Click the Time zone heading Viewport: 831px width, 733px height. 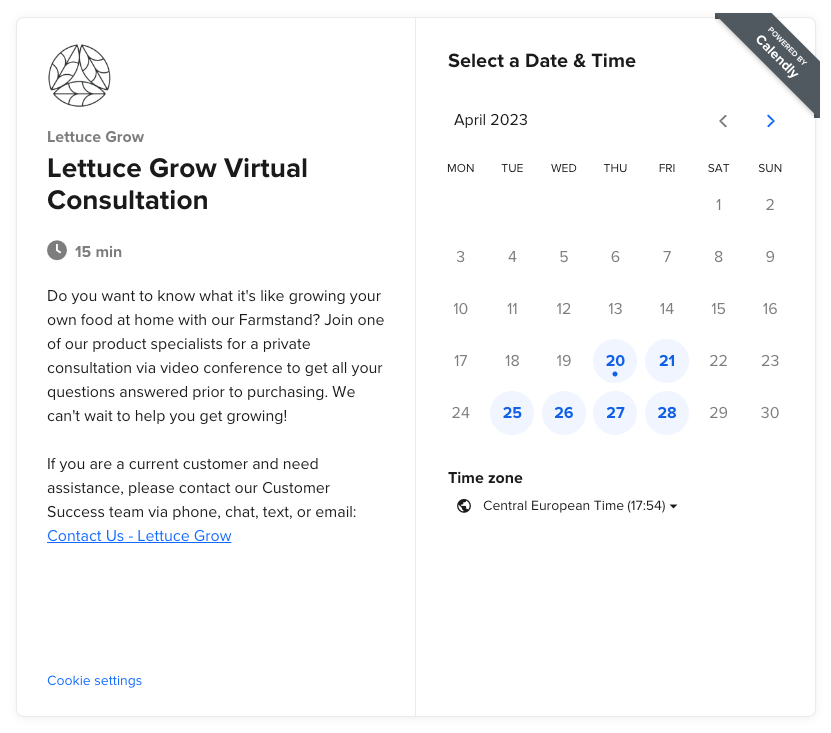point(485,478)
